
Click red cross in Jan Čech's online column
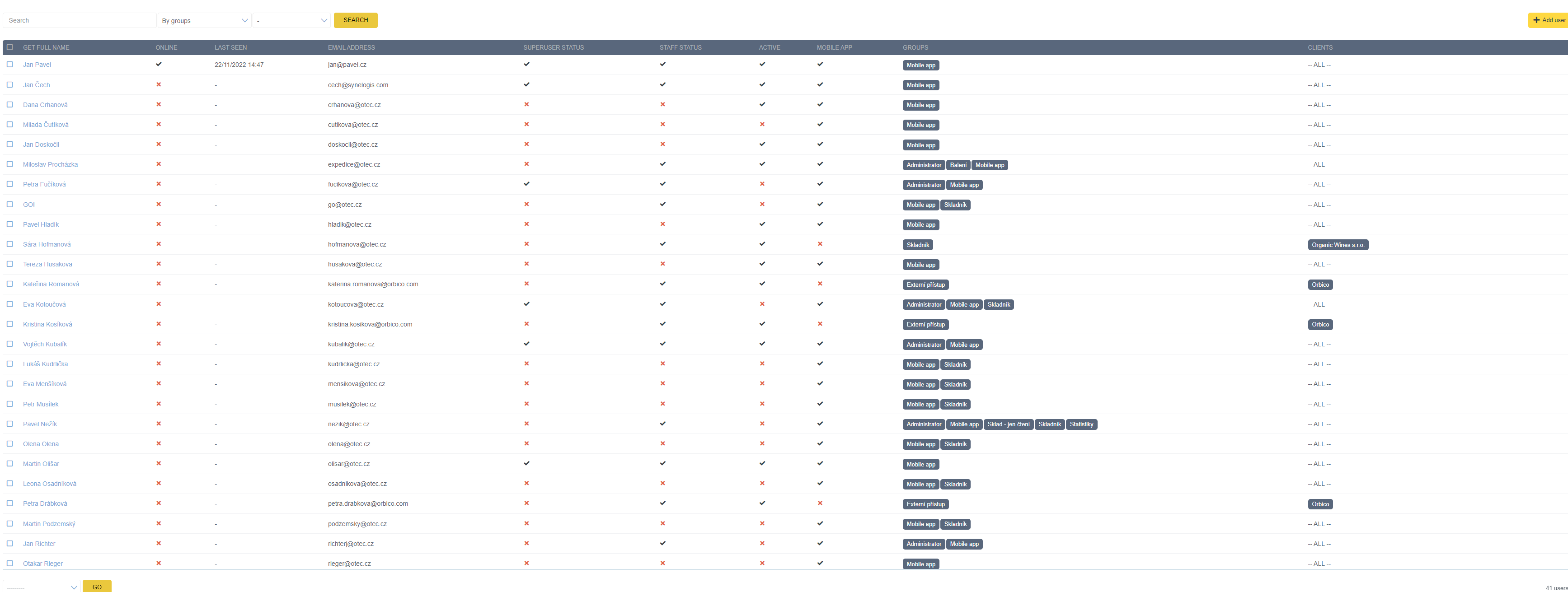[x=159, y=84]
